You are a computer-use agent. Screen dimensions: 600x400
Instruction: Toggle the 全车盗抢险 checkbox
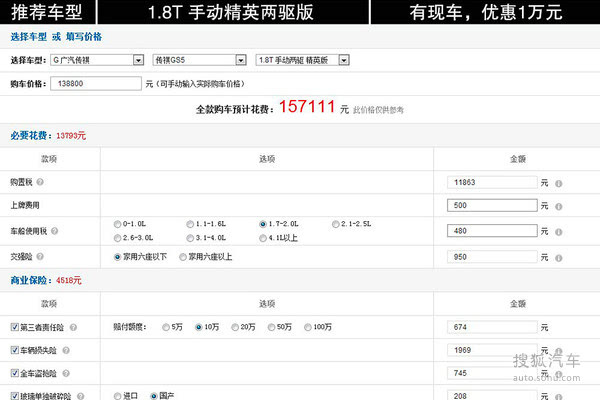point(15,373)
